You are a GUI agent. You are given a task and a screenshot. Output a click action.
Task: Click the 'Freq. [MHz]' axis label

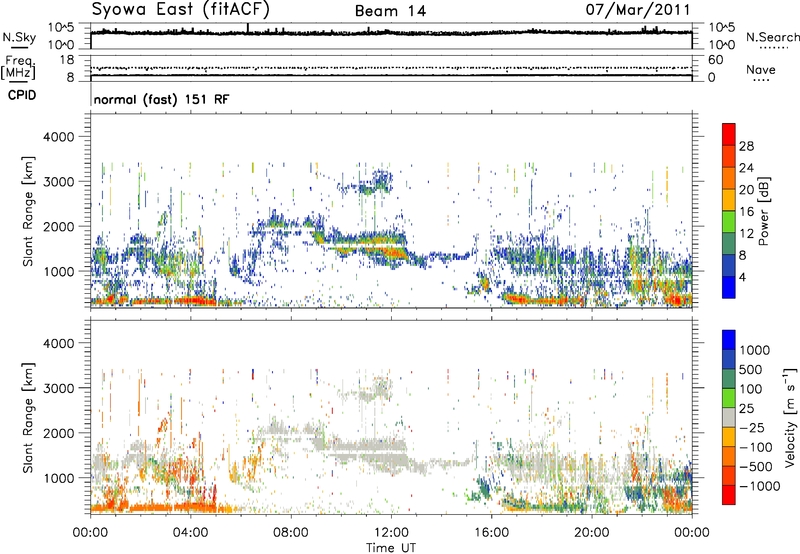[x=18, y=68]
